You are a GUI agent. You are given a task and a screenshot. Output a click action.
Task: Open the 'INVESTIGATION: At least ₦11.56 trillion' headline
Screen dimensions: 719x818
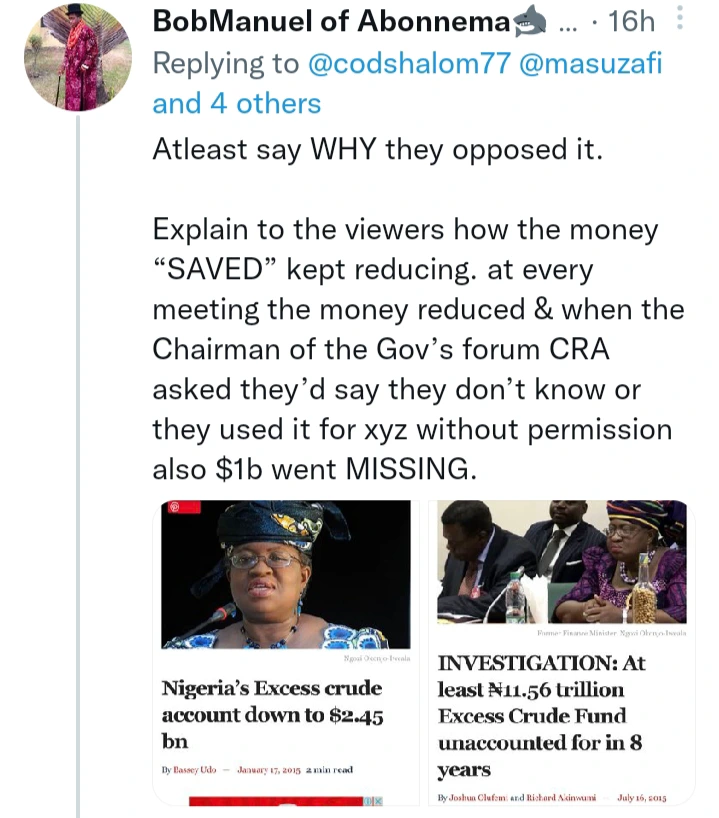point(542,715)
